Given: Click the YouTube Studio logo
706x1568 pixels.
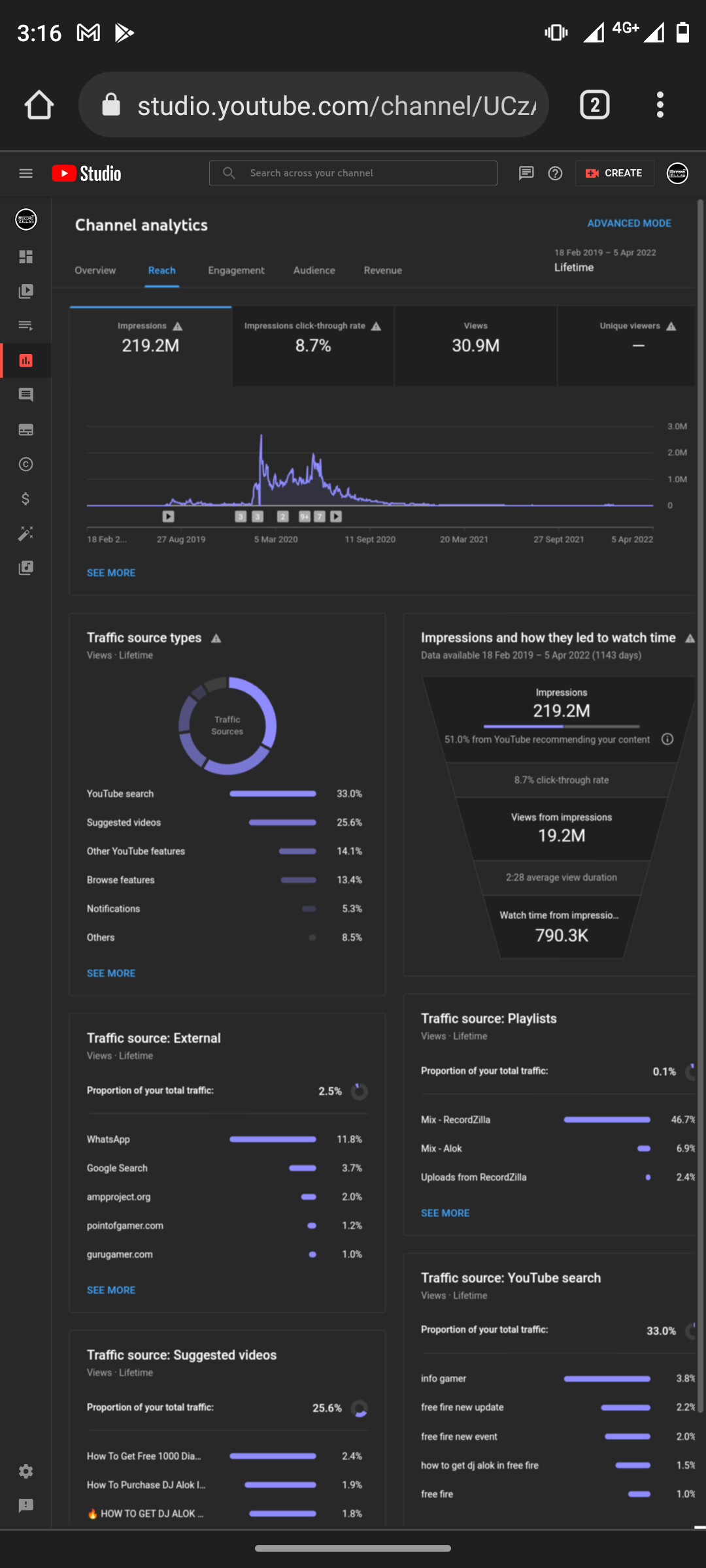Looking at the screenshot, I should pyautogui.click(x=87, y=173).
